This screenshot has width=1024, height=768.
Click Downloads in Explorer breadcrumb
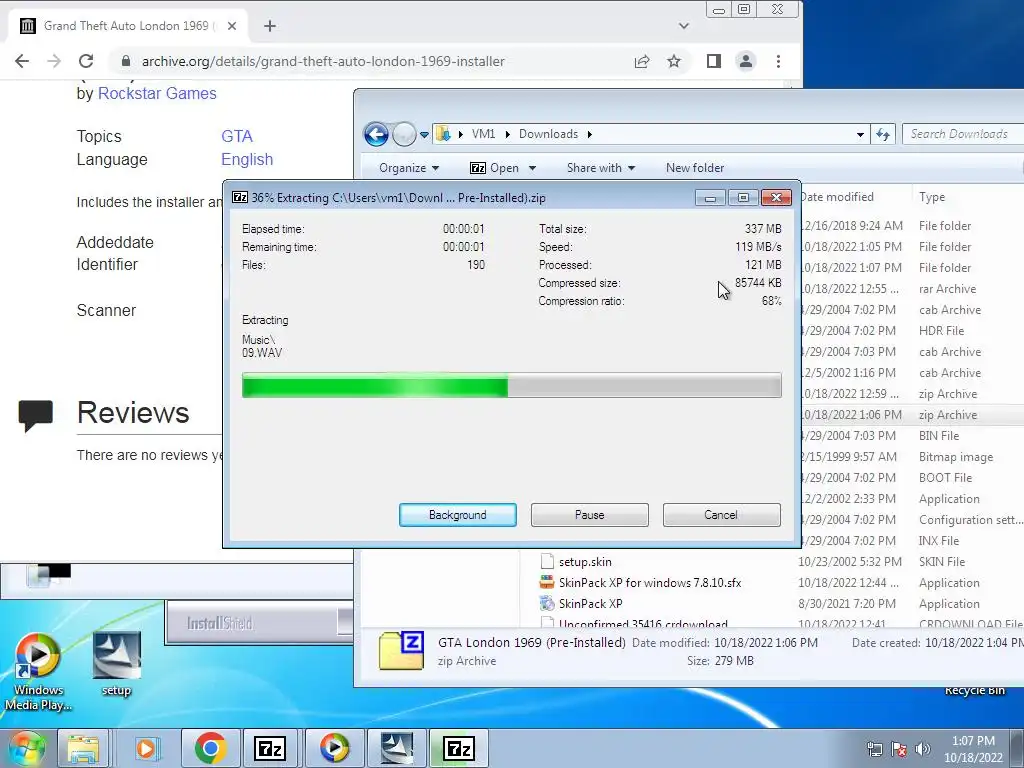pyautogui.click(x=549, y=134)
